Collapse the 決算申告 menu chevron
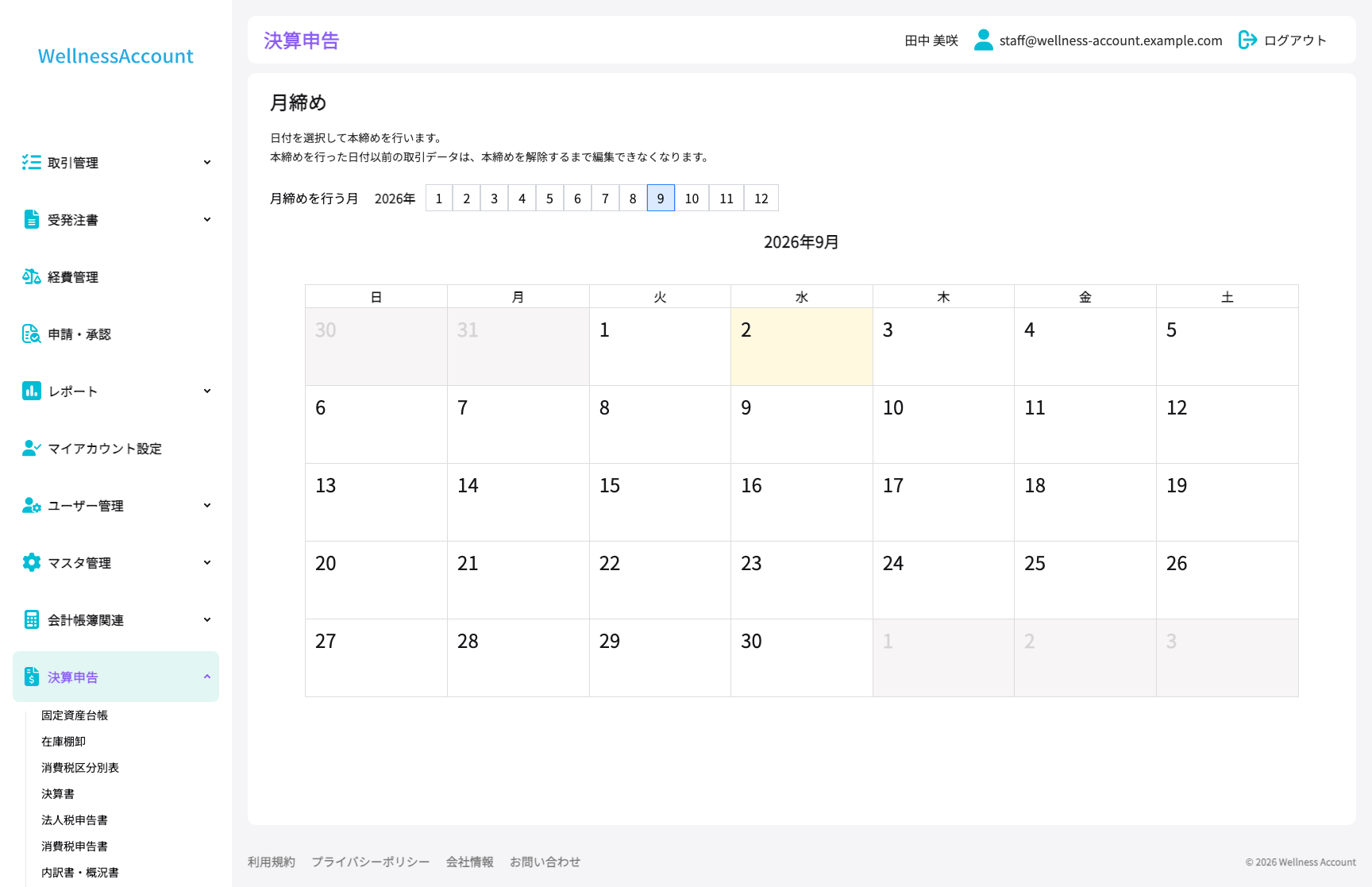The width and height of the screenshot is (1372, 887). [207, 677]
